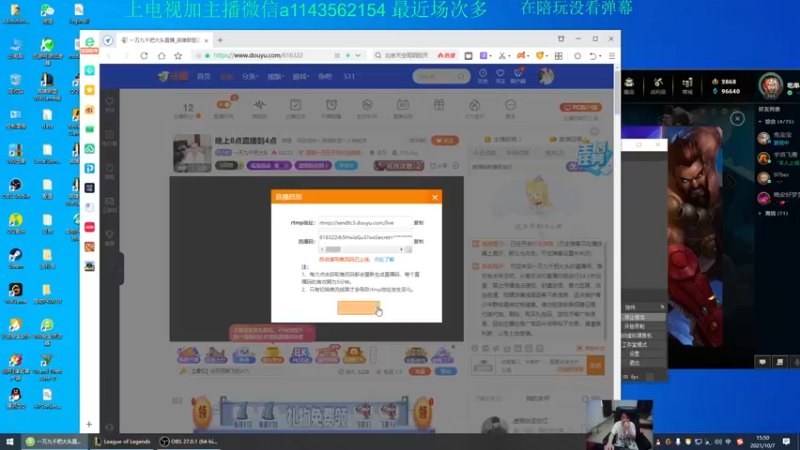Switch to 今日贡献 tab in chat panel
This screenshot has width=800, height=450.
(x=484, y=153)
